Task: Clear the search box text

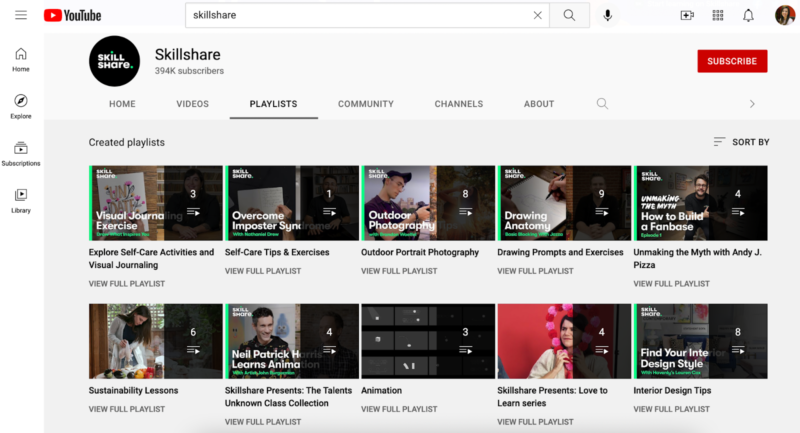Action: coord(537,15)
